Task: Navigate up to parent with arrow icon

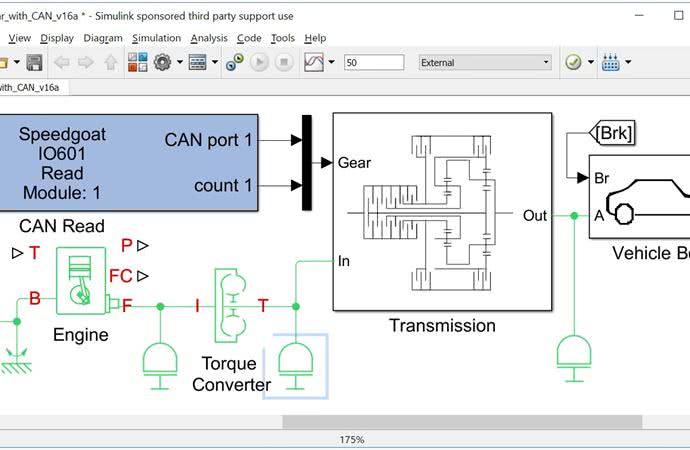Action: coord(111,62)
